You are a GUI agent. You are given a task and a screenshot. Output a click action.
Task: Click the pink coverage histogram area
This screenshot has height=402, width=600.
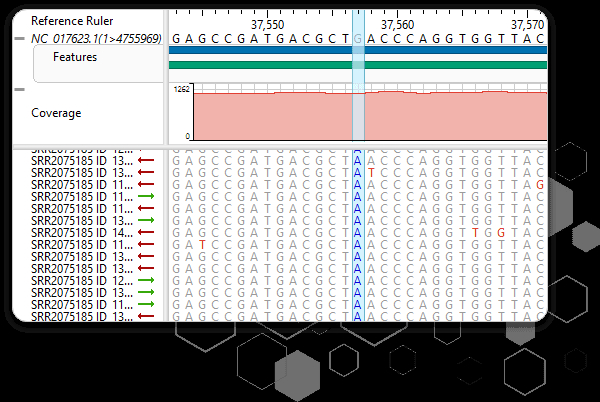click(370, 116)
